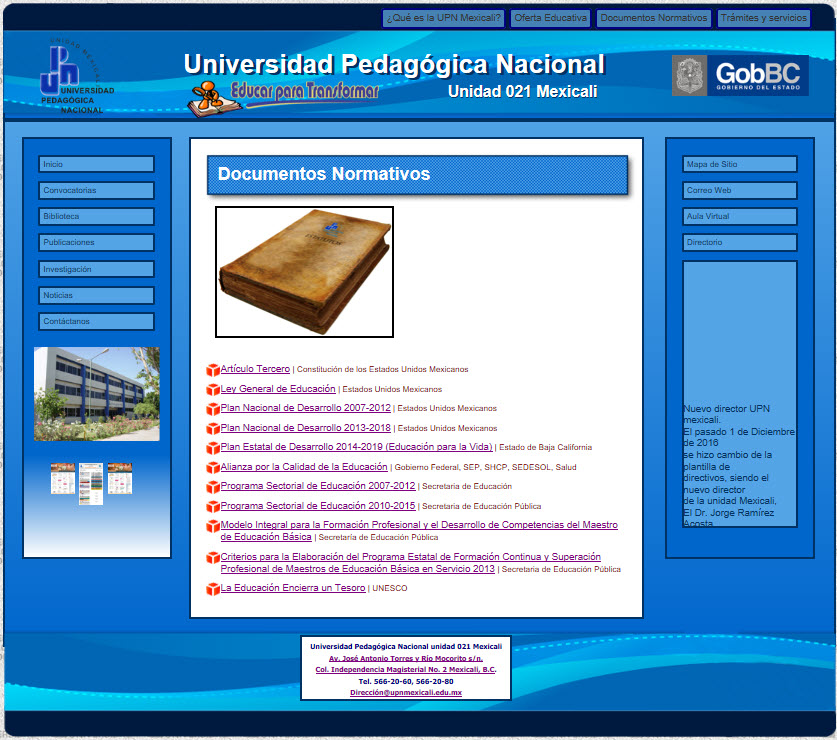Image resolution: width=837 pixels, height=740 pixels.
Task: Click the UNESCO label text
Action: 390,588
